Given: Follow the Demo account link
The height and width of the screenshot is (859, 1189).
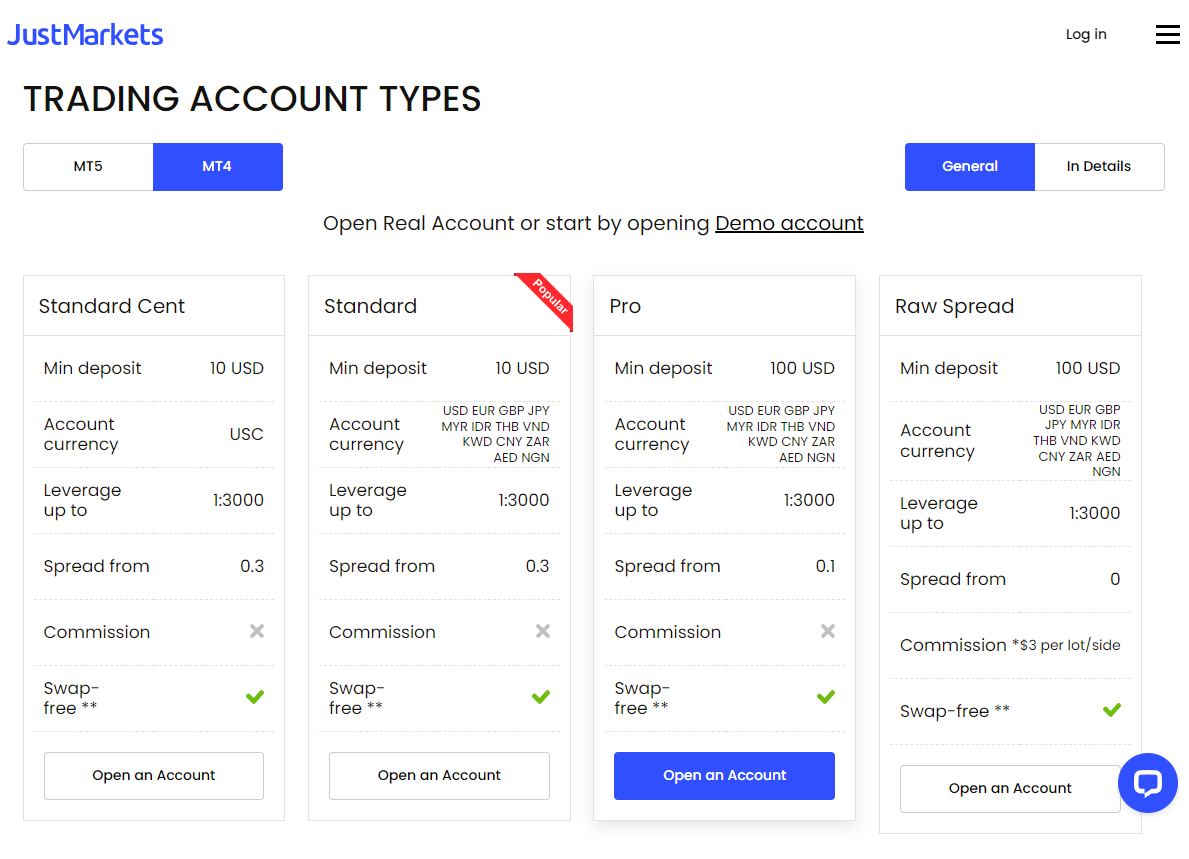Looking at the screenshot, I should (789, 223).
